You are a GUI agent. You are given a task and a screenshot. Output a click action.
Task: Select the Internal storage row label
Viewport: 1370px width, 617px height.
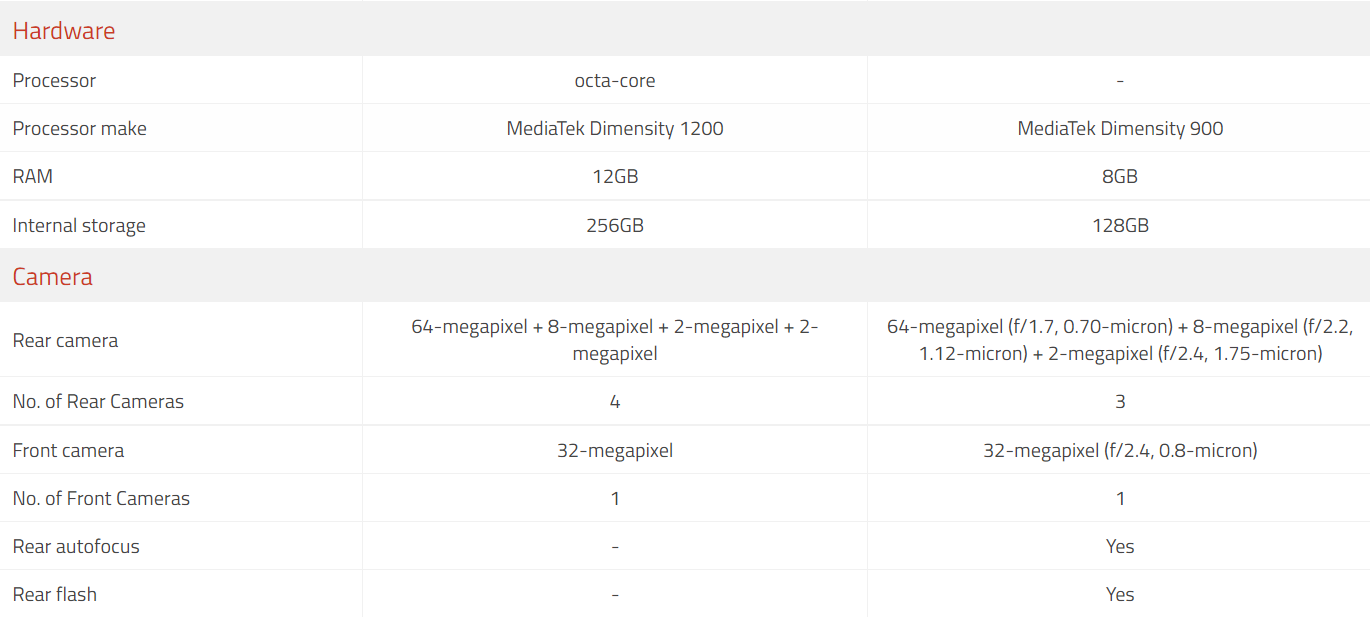point(79,226)
